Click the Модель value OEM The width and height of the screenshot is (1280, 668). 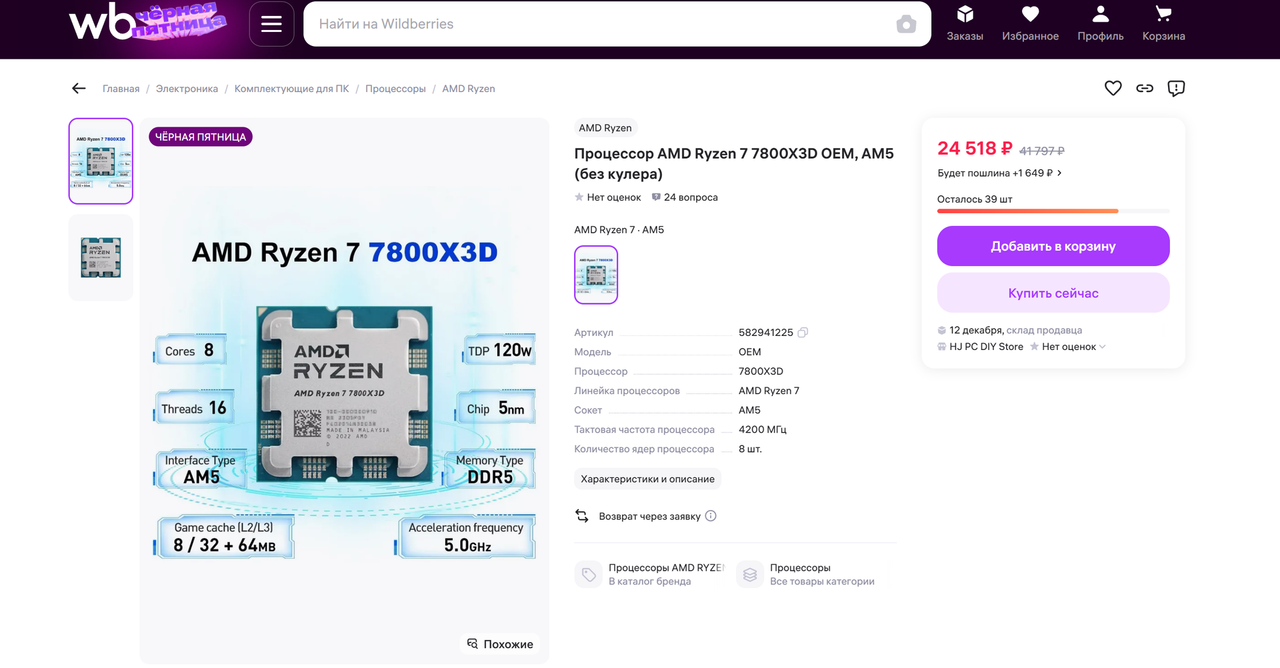750,352
